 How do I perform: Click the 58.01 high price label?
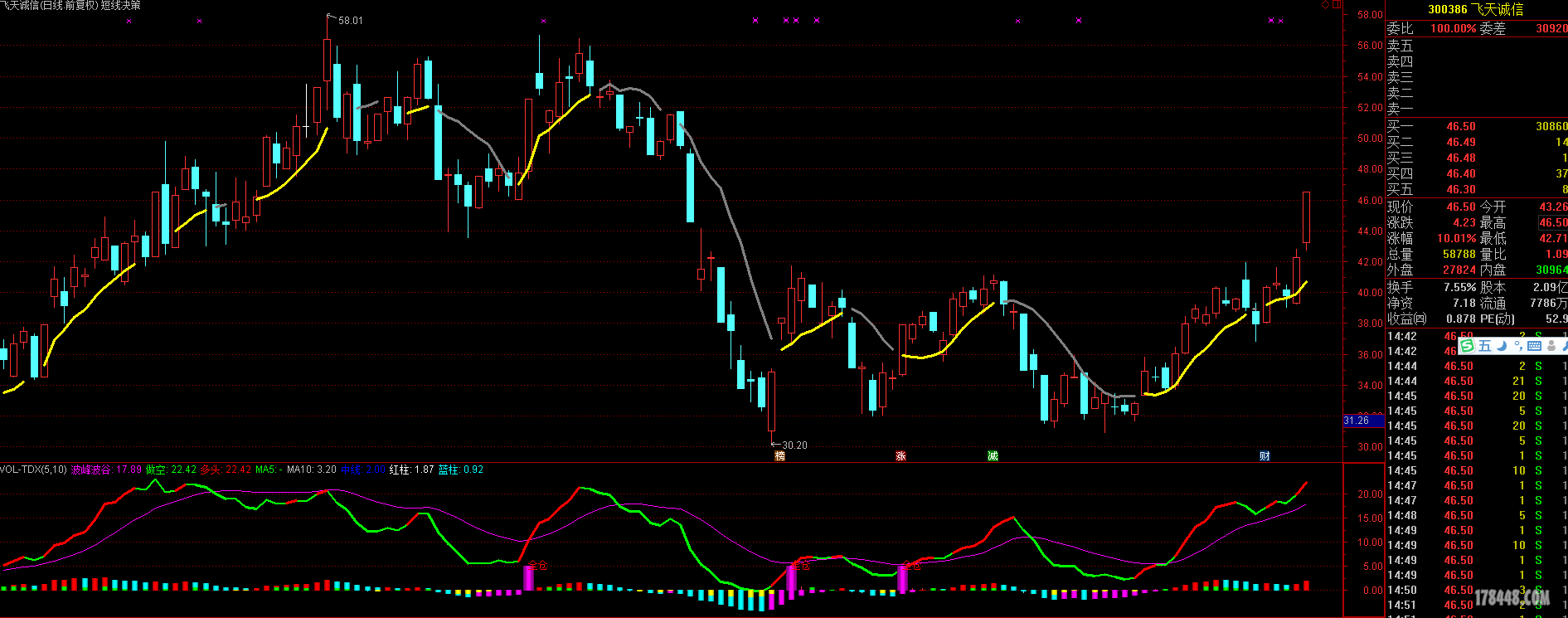coord(351,21)
